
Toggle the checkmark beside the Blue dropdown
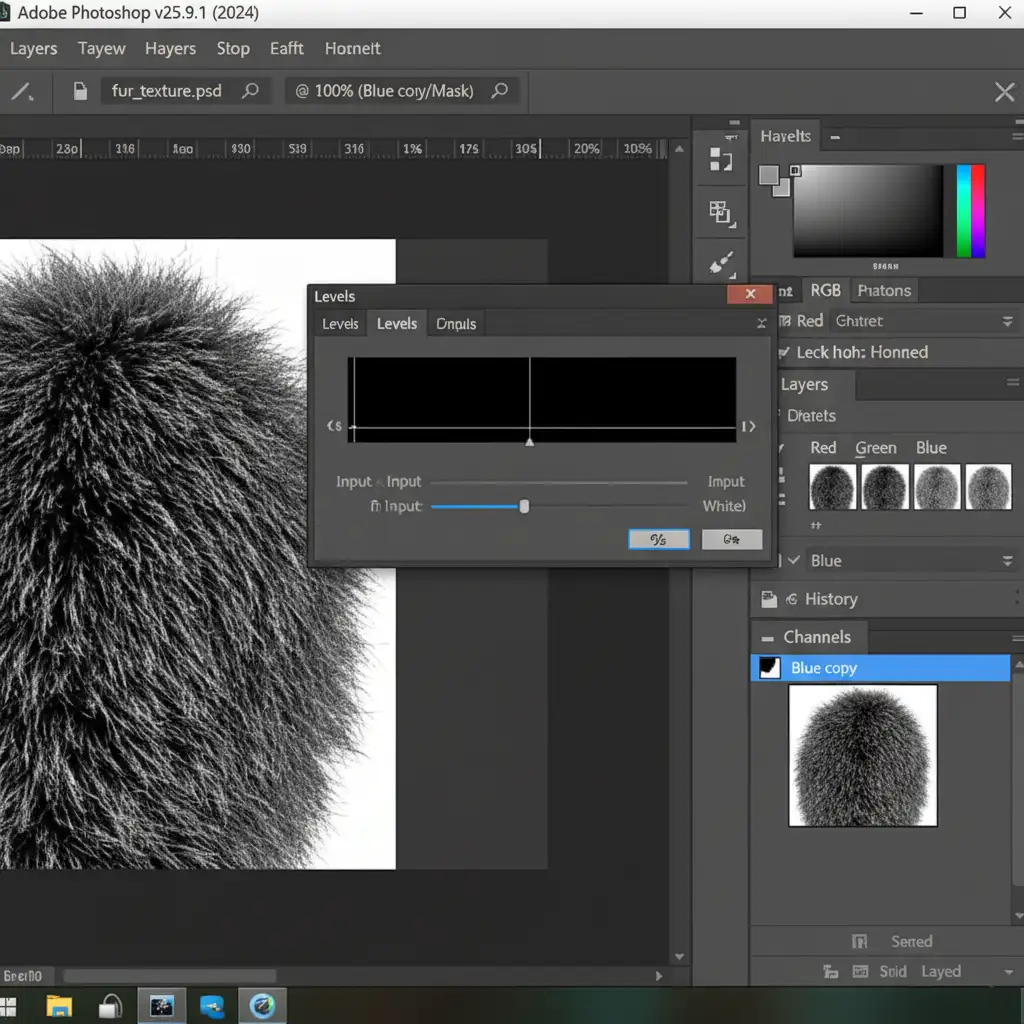(x=794, y=561)
